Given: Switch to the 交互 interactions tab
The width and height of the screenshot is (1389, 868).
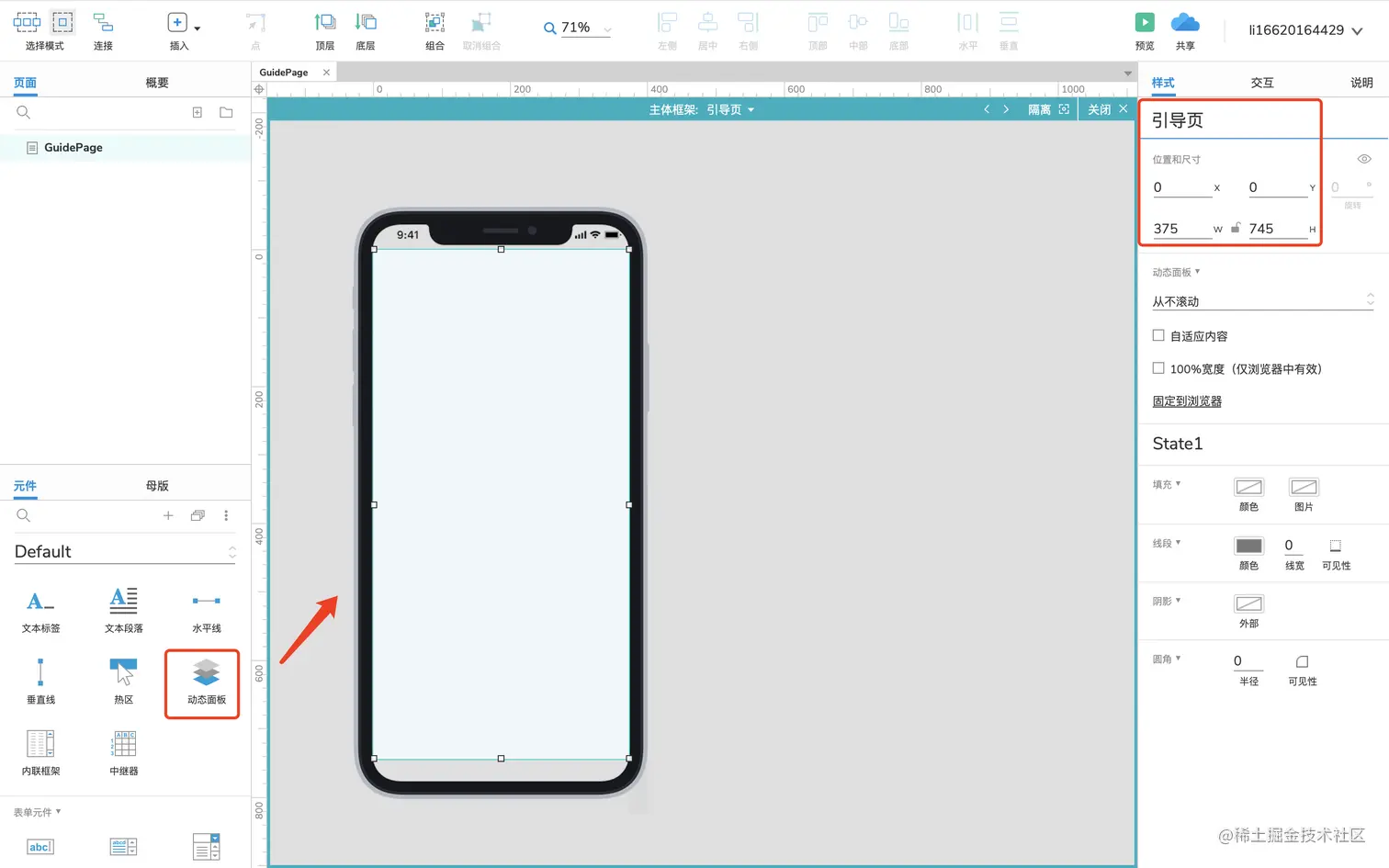Looking at the screenshot, I should click(x=1262, y=83).
